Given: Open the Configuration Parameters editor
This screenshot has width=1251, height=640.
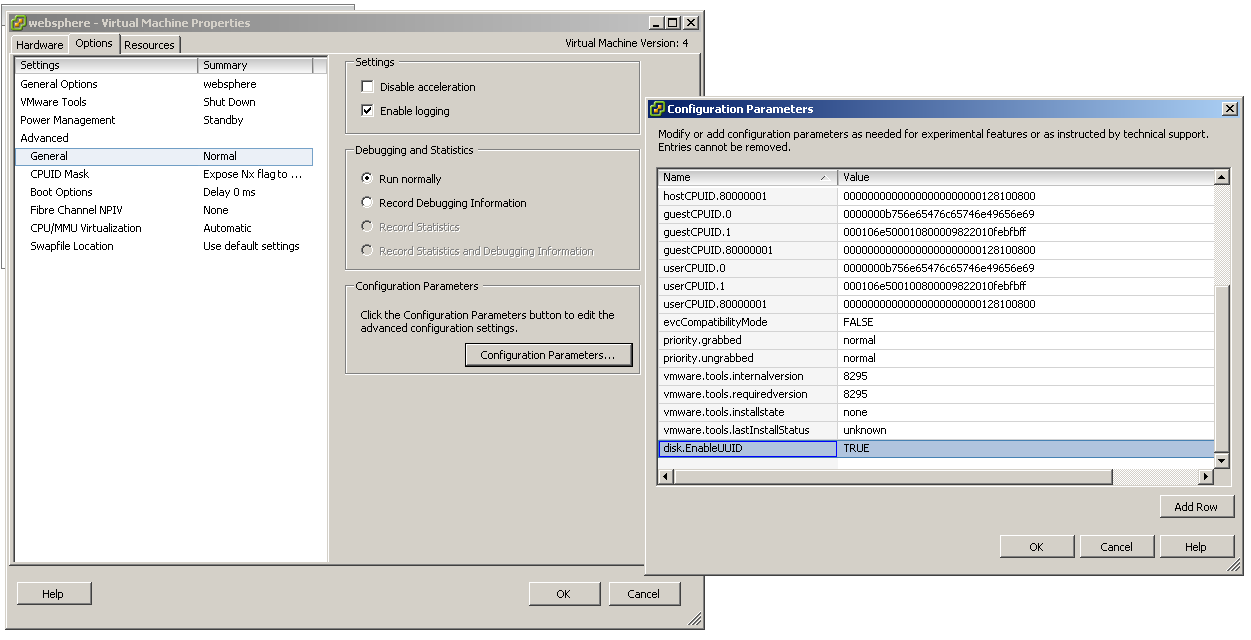Looking at the screenshot, I should [548, 354].
